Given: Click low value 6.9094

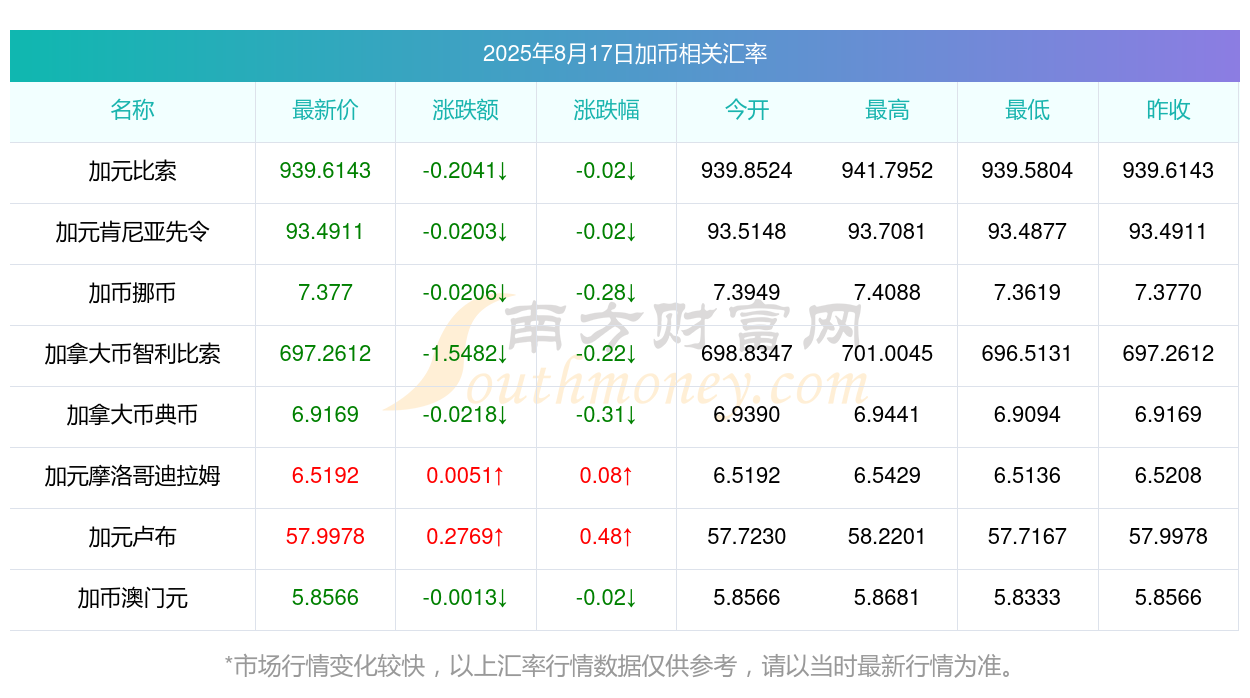Looking at the screenshot, I should [1028, 415].
